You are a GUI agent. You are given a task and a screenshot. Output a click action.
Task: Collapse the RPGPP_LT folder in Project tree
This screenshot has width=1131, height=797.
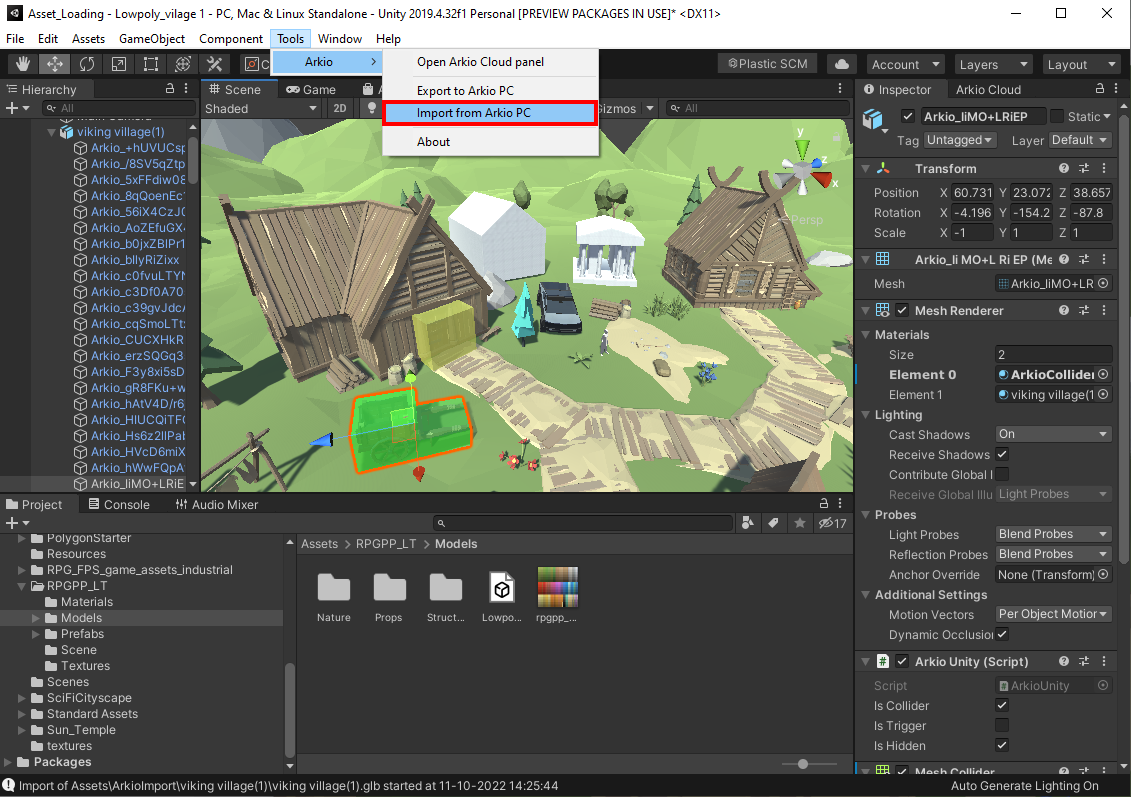tap(22, 586)
